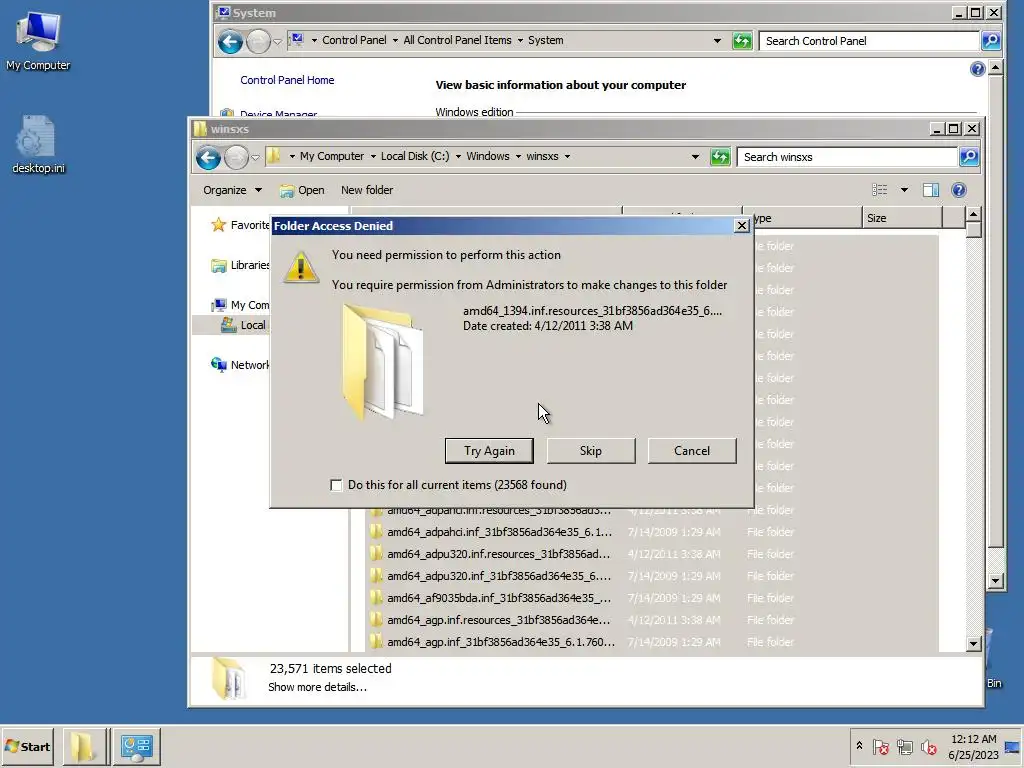Change view using the view icon

coord(880,190)
